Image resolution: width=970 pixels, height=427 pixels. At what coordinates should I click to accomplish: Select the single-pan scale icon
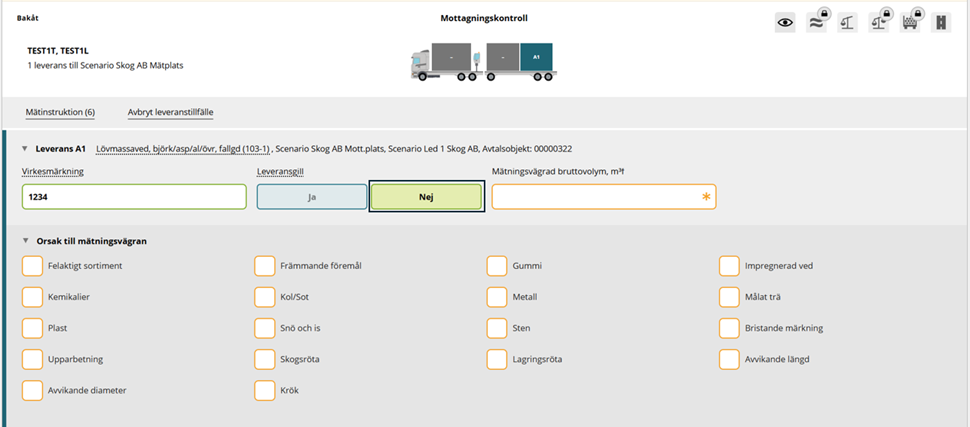click(848, 23)
